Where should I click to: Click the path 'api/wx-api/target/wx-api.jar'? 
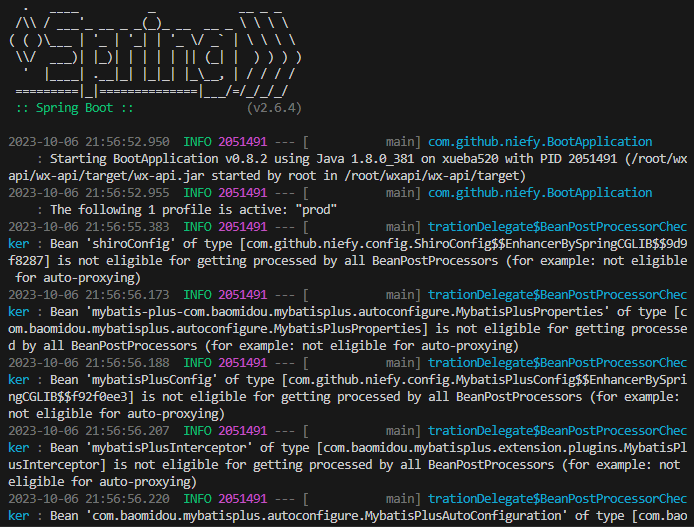point(106,176)
